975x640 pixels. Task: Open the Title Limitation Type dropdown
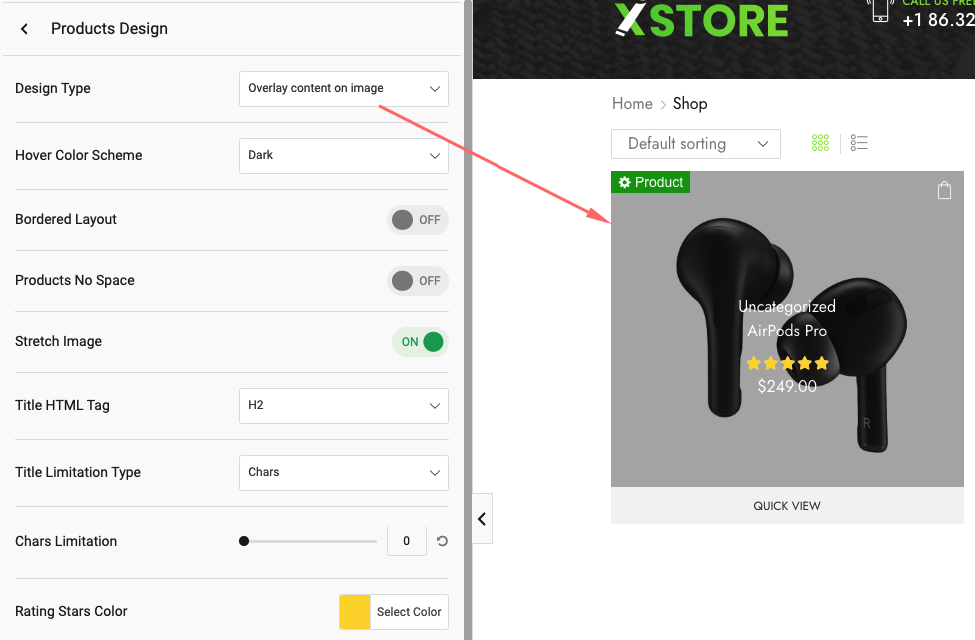point(344,473)
